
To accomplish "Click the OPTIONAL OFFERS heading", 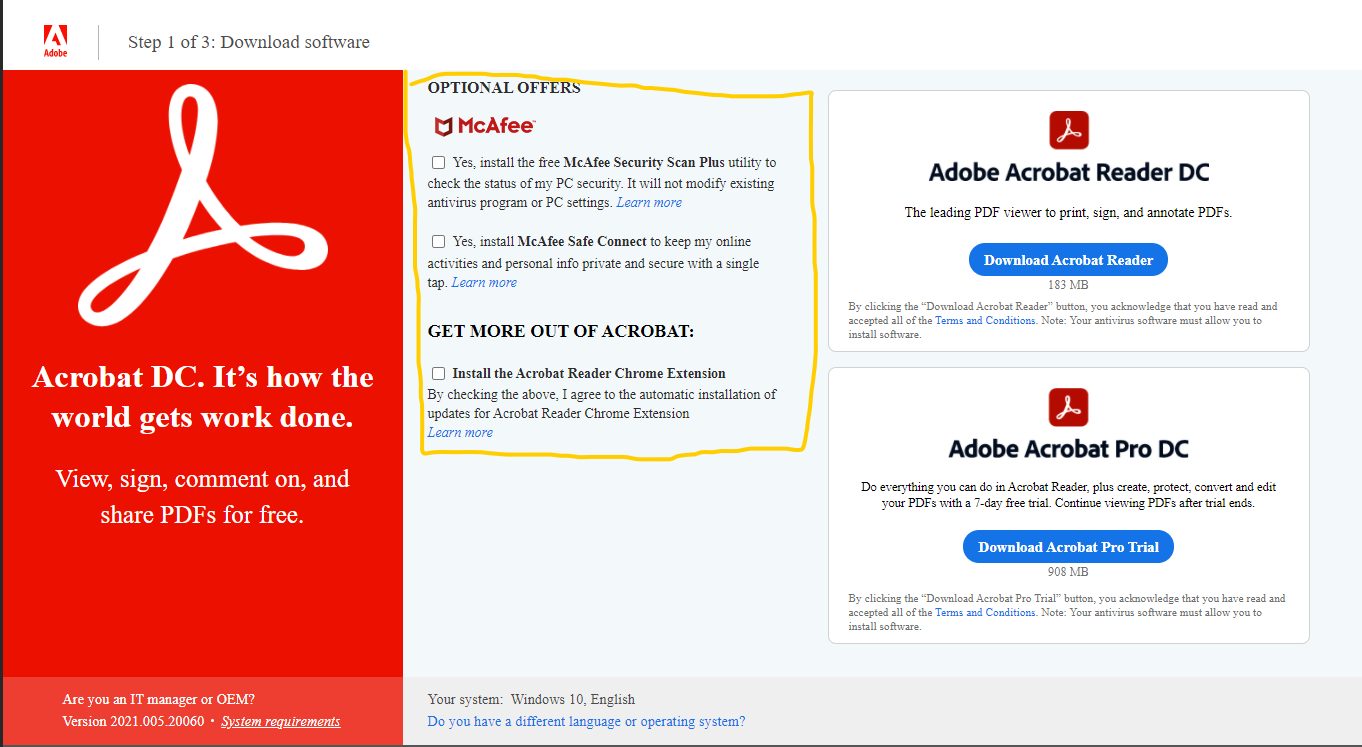I will [x=504, y=88].
